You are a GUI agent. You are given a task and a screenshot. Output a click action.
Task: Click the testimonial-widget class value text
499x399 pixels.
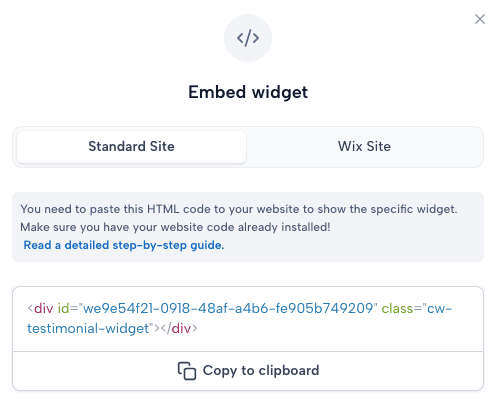click(x=88, y=329)
